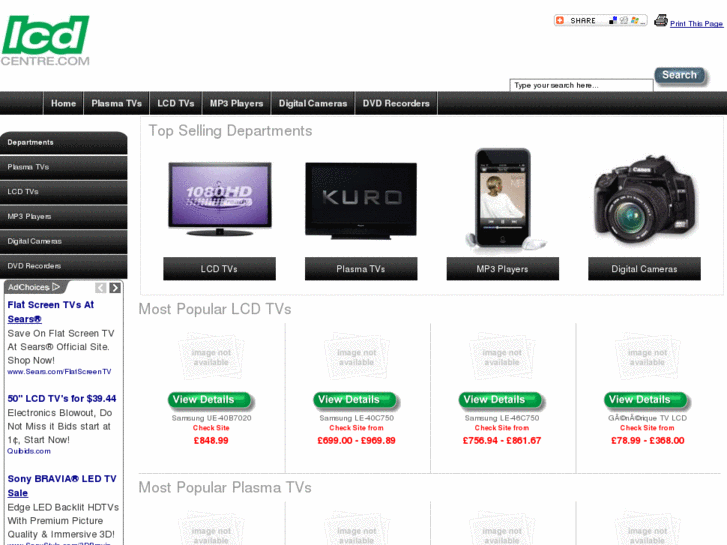Open Home in the navigation bar
The image size is (727, 545).
[x=64, y=103]
